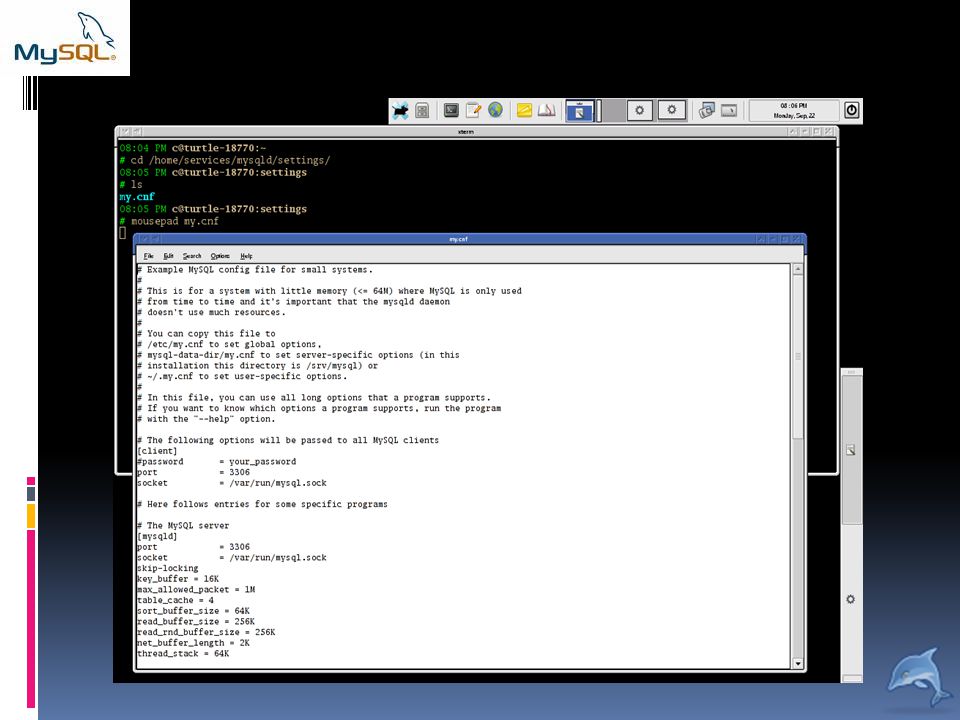Viewport: 960px width, 720px height.
Task: Open the dictionary book icon
Action: pyautogui.click(x=546, y=110)
